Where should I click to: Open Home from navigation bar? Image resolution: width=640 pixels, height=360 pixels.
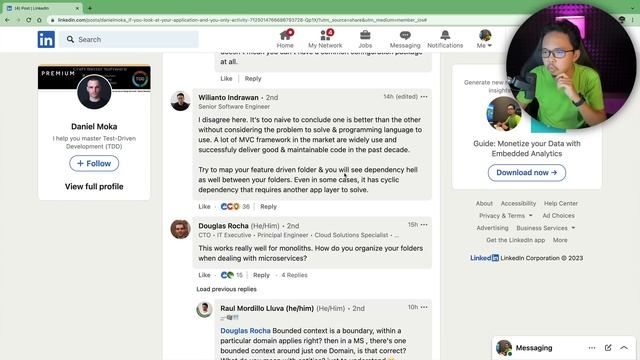coord(285,39)
